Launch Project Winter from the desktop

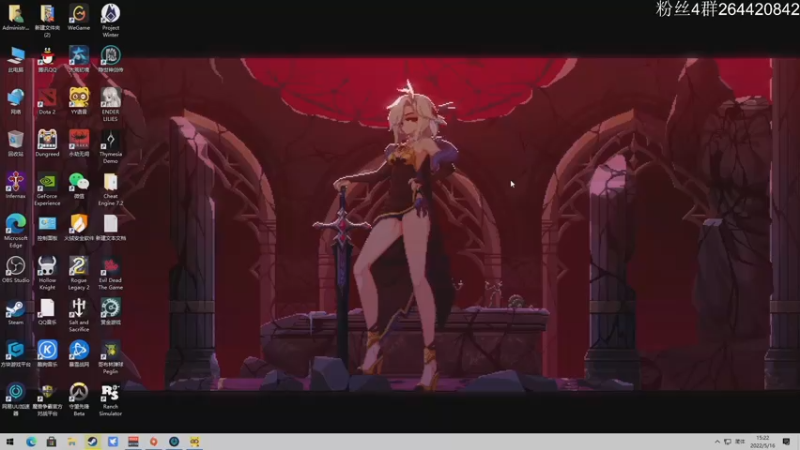(x=110, y=14)
